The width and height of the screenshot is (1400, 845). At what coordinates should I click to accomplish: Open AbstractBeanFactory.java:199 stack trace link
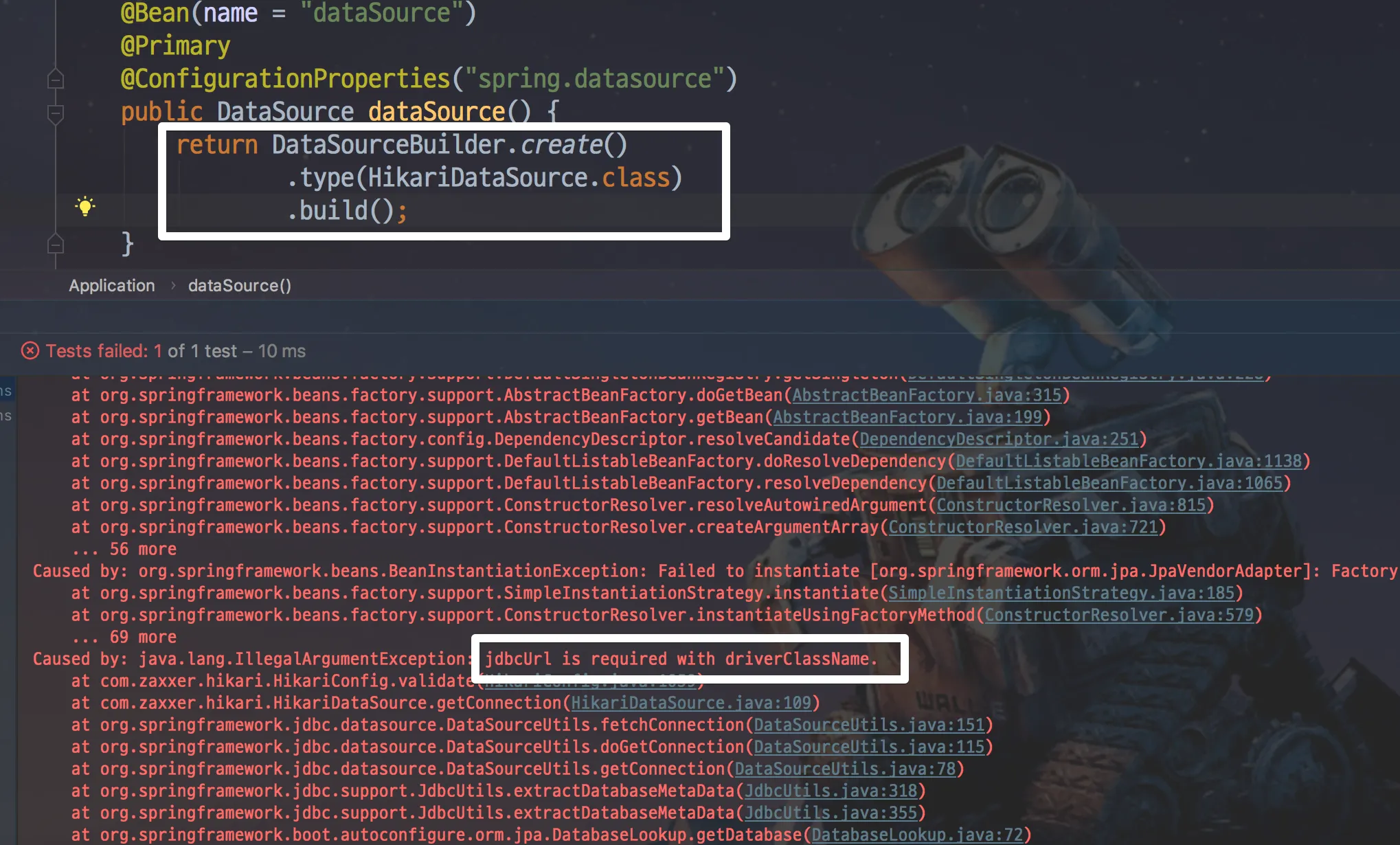tap(907, 417)
